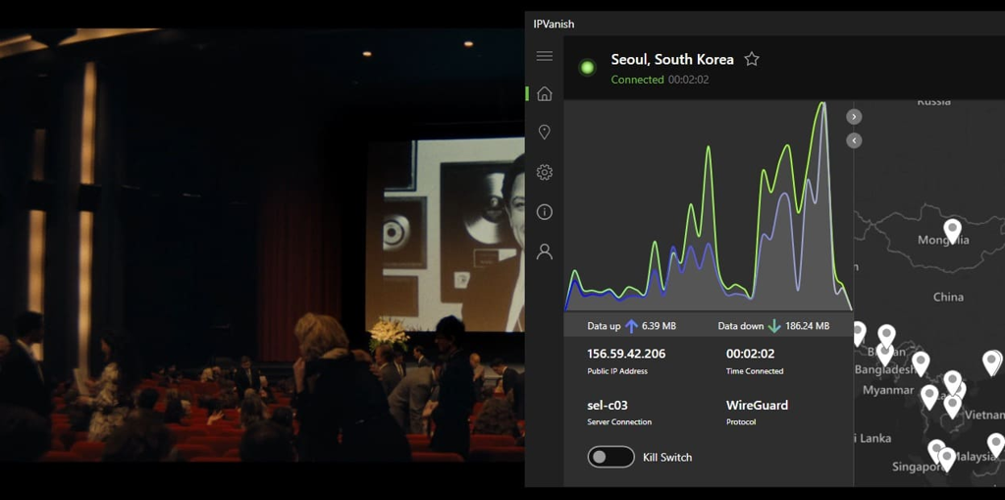Click the green connection status indicator
The width and height of the screenshot is (1005, 500).
(x=588, y=68)
